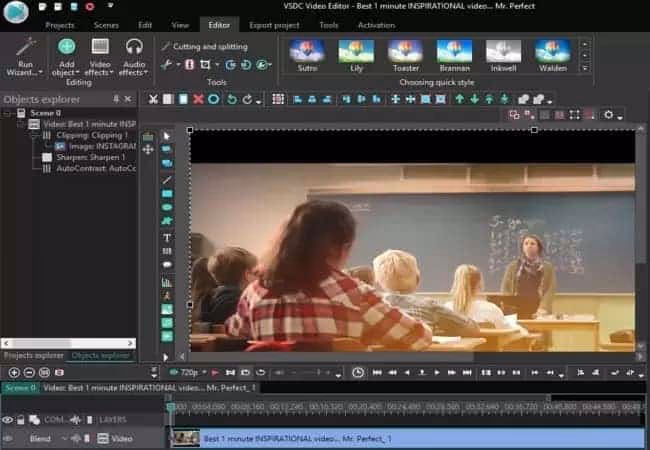
Task: Switch to the Scenes ribbon tab
Action: [x=106, y=25]
